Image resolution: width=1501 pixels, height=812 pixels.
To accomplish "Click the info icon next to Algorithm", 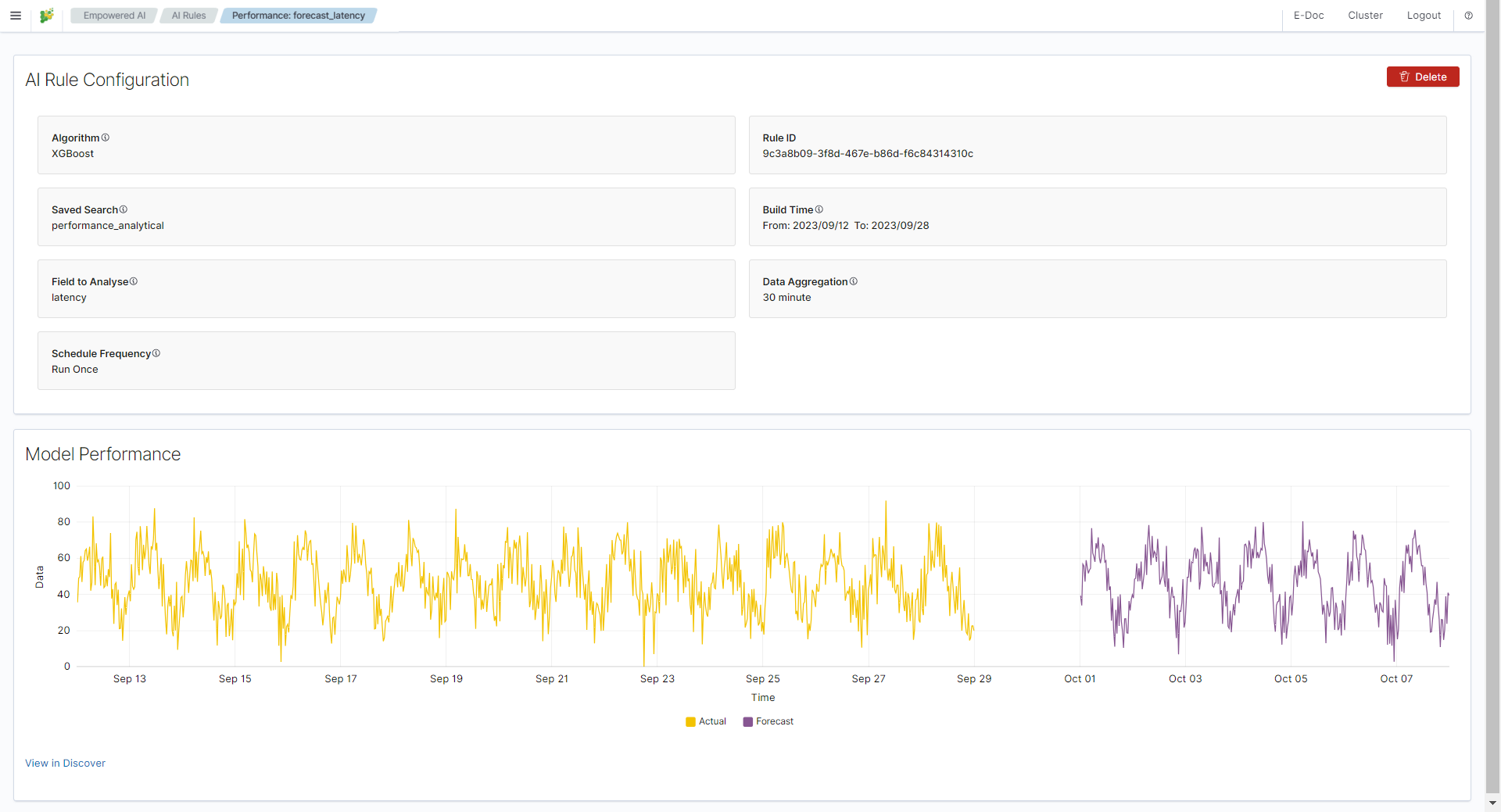I will pos(106,138).
